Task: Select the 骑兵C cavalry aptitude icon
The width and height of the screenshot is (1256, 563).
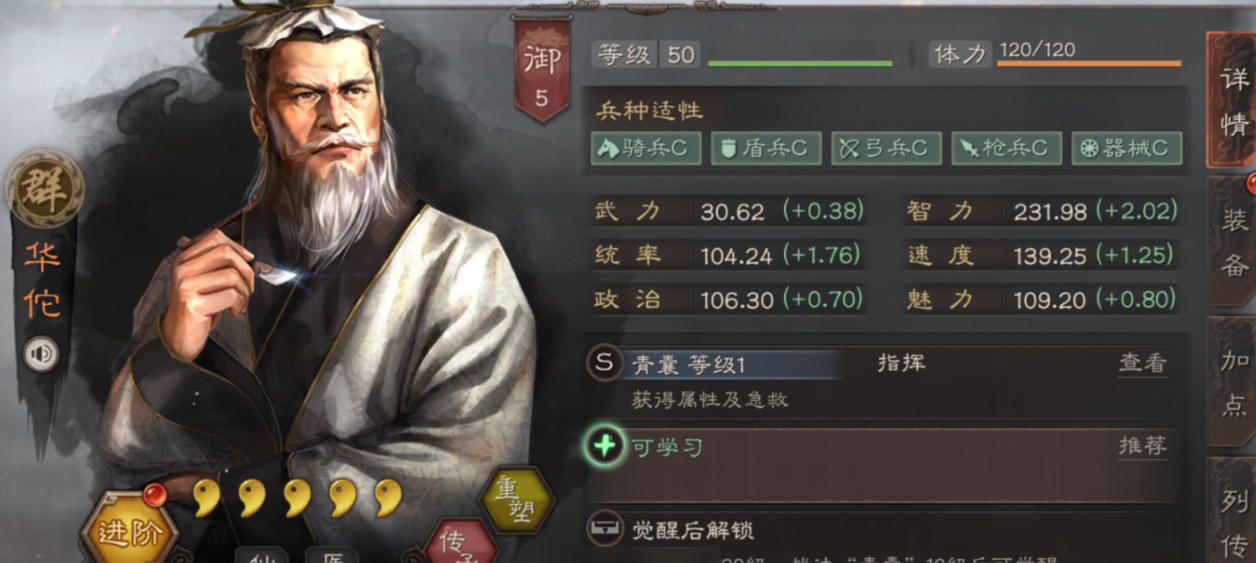Action: (x=646, y=148)
